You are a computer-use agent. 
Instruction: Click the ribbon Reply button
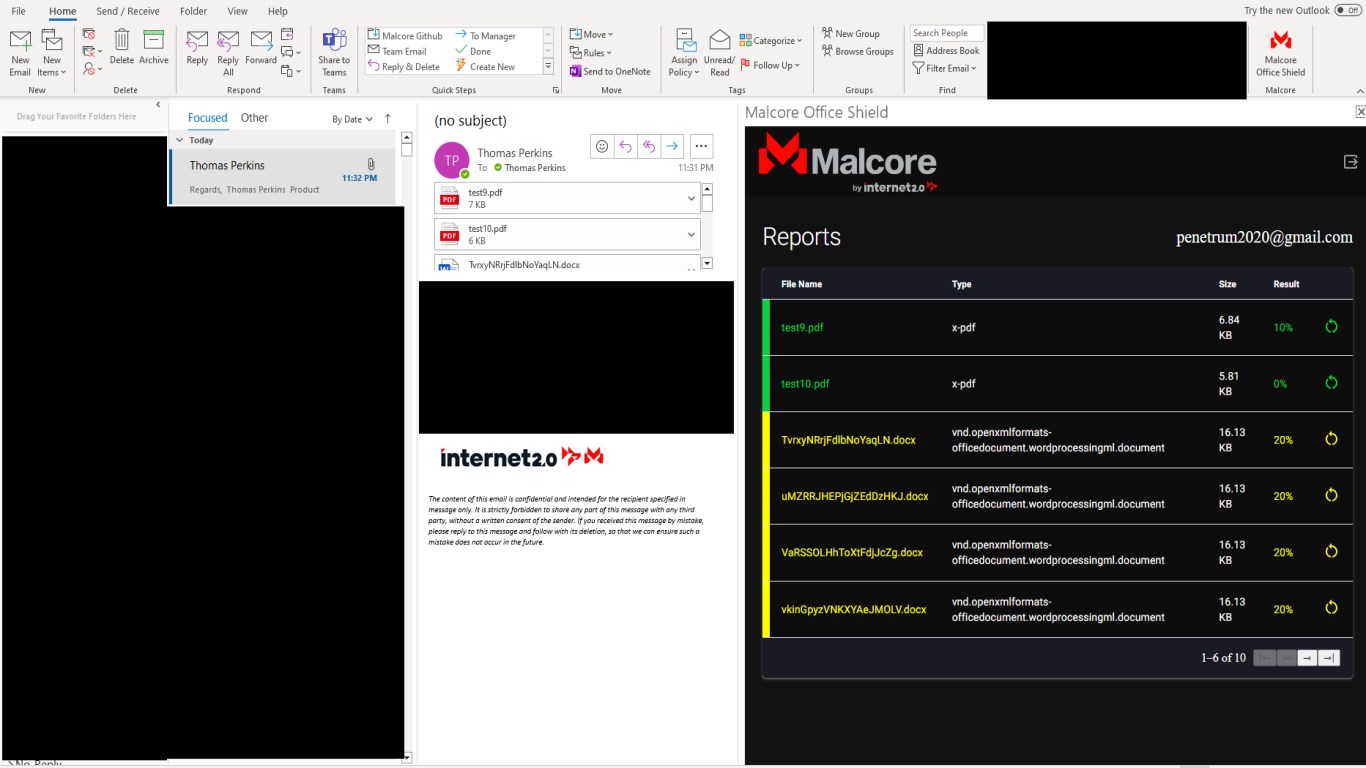(x=197, y=47)
